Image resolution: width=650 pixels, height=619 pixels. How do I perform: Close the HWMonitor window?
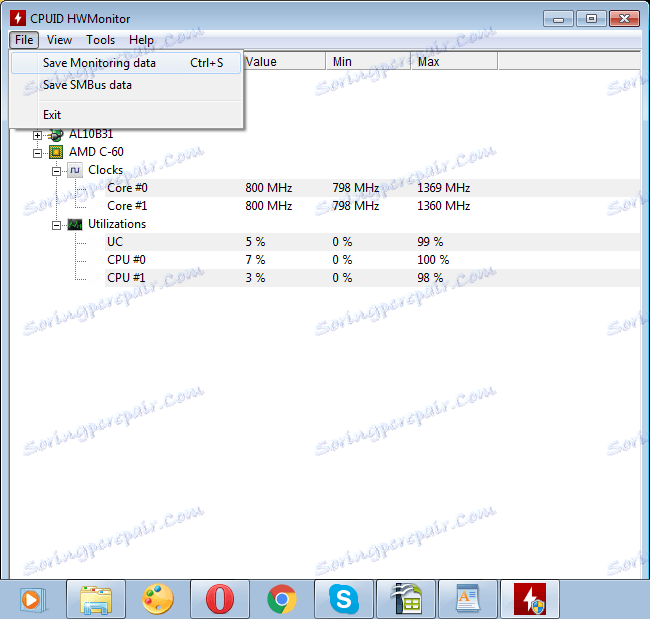pyautogui.click(x=624, y=19)
